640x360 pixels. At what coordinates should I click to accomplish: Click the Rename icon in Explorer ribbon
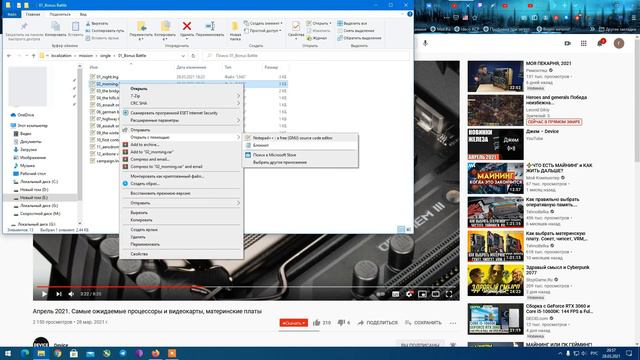coord(210,26)
